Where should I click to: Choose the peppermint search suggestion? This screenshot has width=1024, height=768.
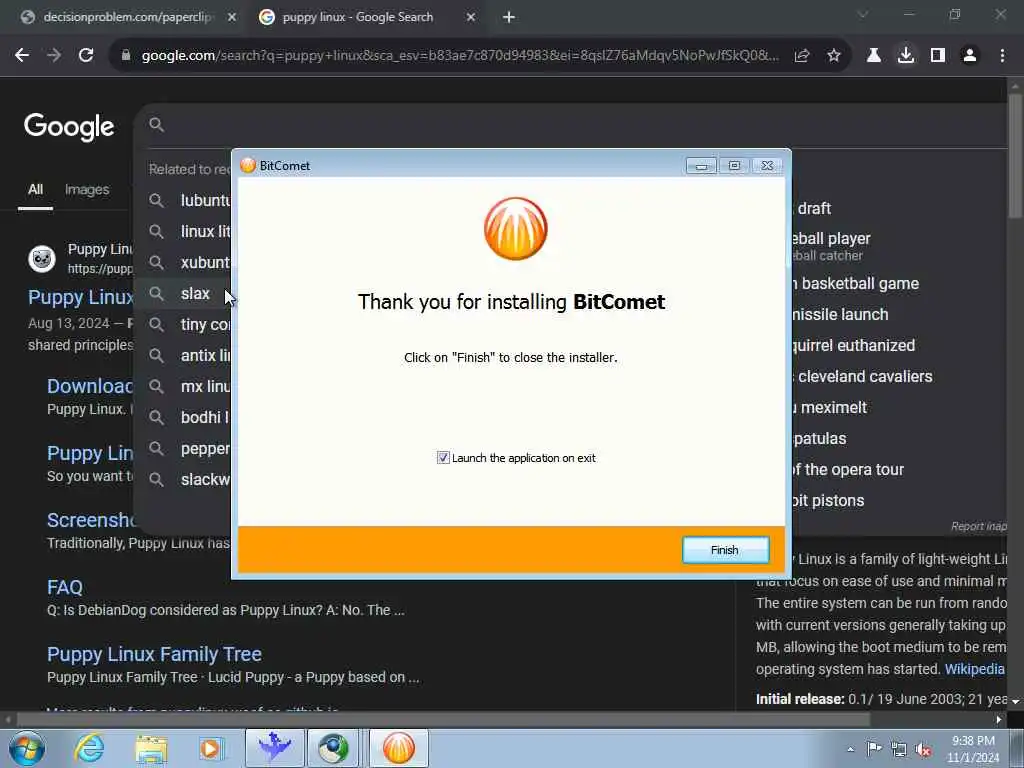(x=183, y=449)
